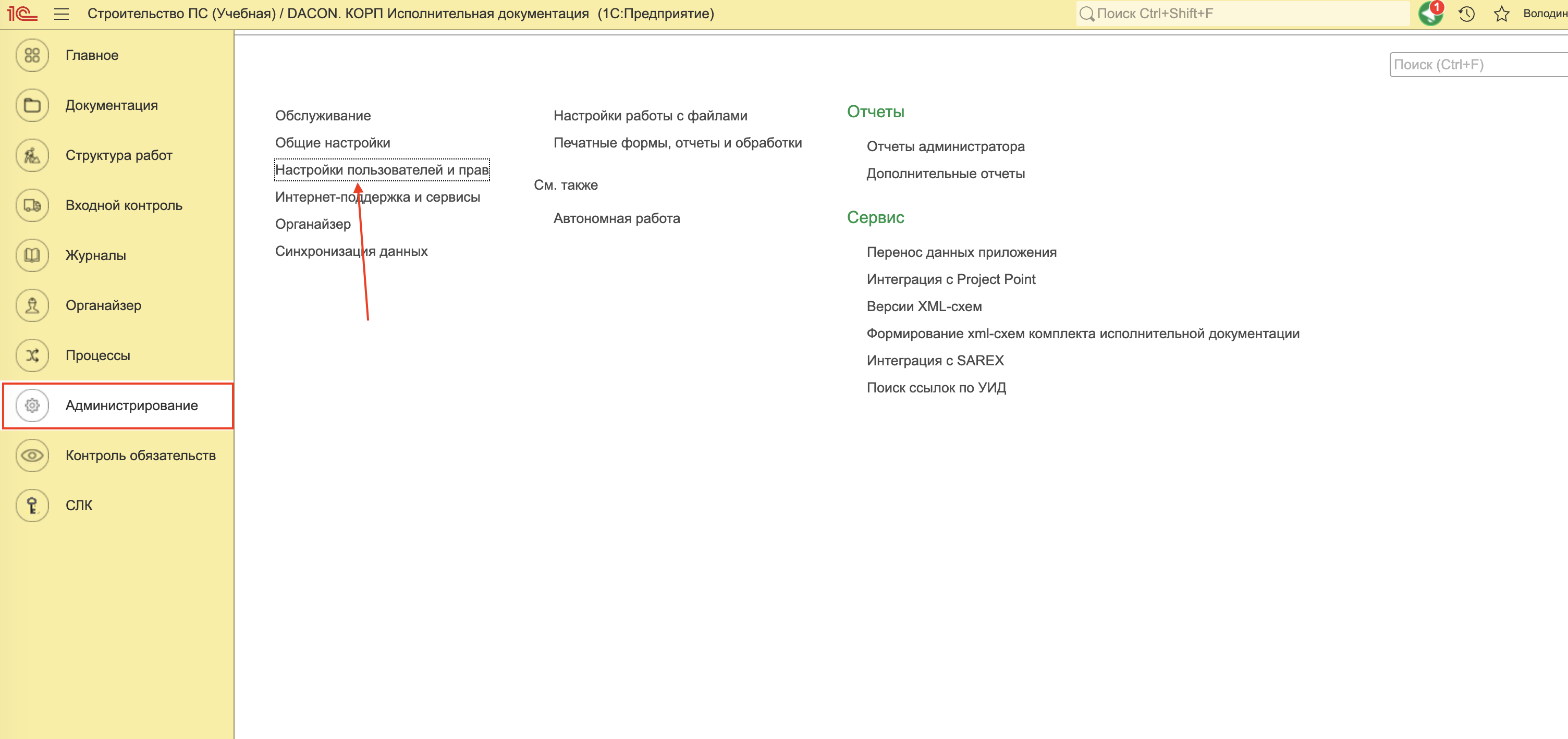Click the Журналы book icon
This screenshot has height=739, width=1568.
click(32, 255)
